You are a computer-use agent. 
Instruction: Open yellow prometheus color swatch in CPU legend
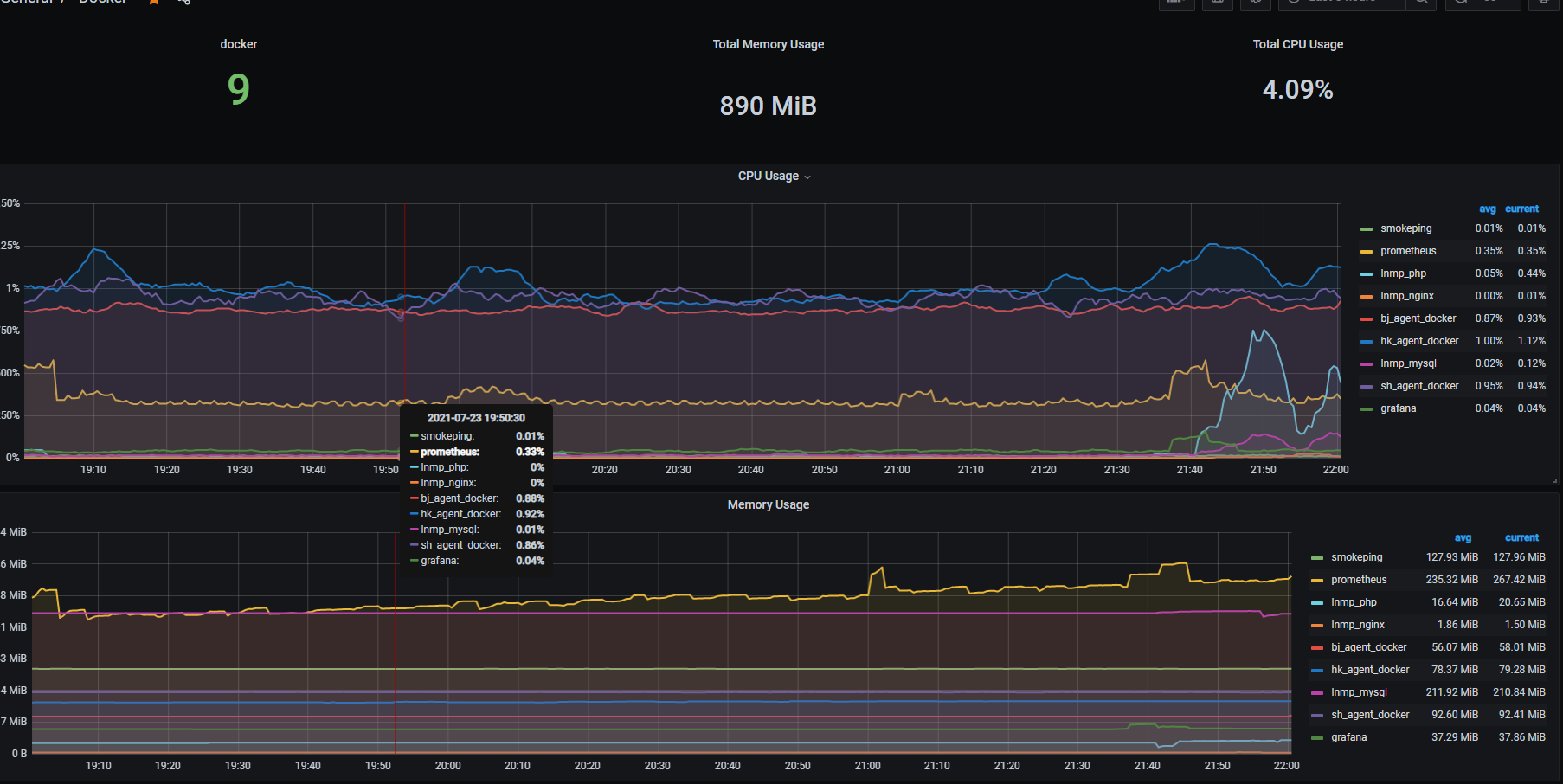click(x=1366, y=252)
